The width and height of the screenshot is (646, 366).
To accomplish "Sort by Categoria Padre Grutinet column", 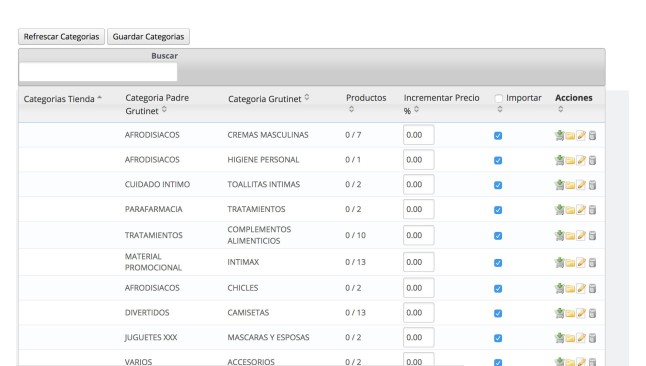I will [157, 104].
